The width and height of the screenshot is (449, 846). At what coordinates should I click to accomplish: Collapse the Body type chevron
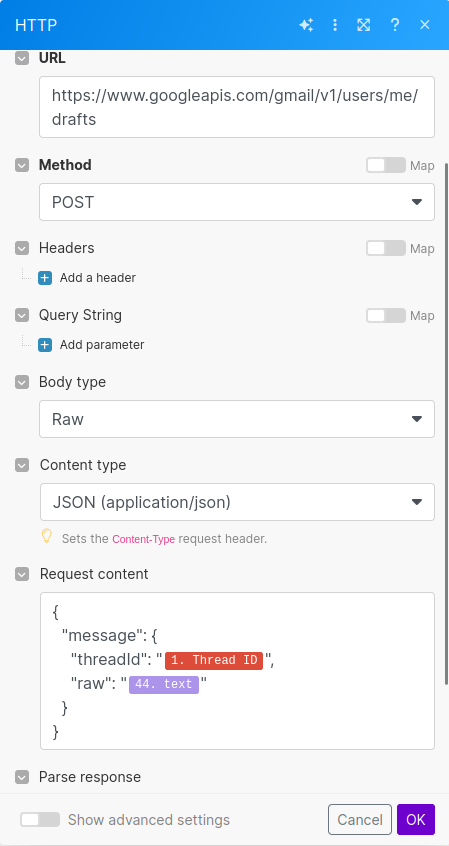tap(22, 382)
